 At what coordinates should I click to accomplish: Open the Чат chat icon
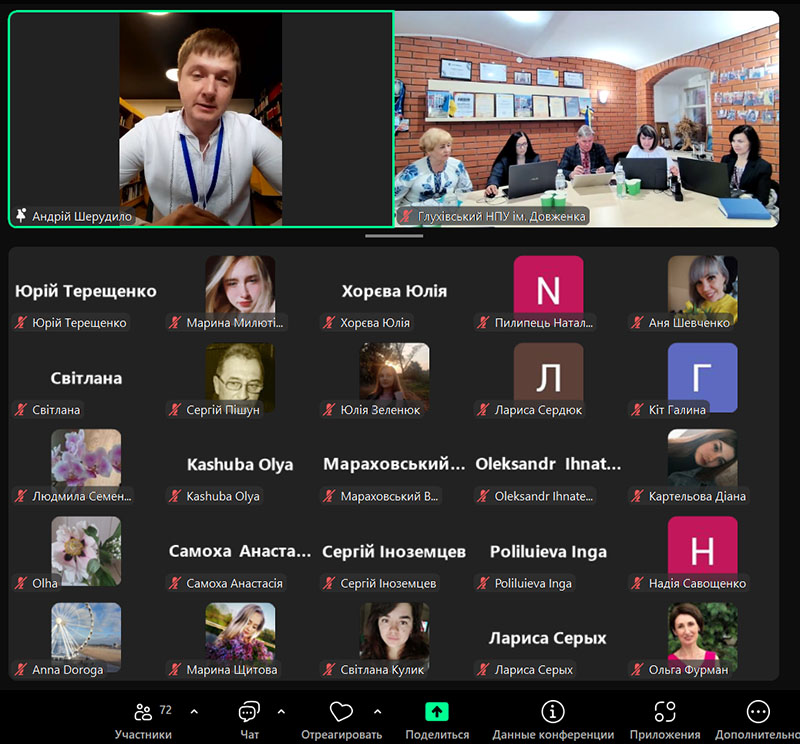(249, 712)
